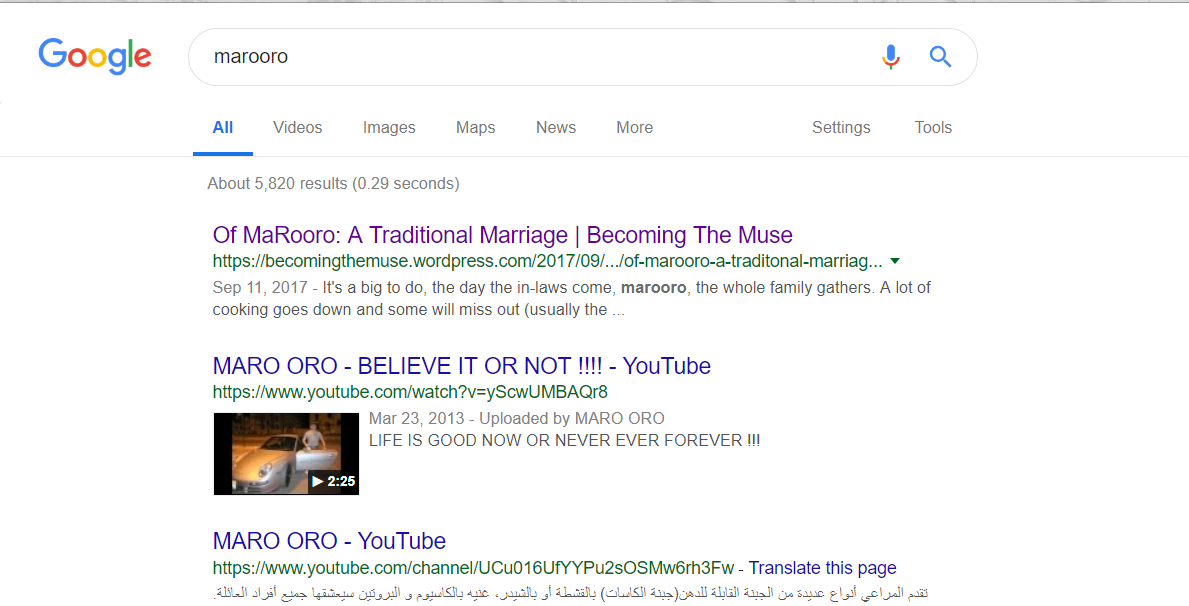Image resolution: width=1189 pixels, height=606 pixels.
Task: Click the YouTube channel URL in green
Action: 475,568
